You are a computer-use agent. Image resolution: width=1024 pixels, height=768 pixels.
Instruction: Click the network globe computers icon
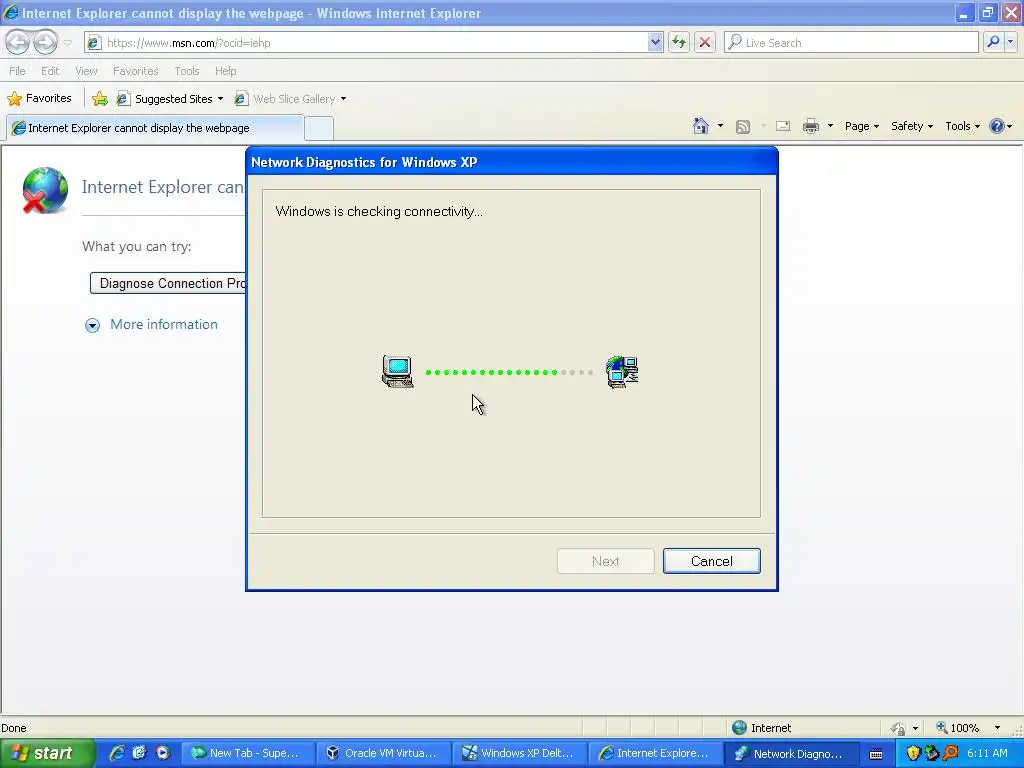(622, 372)
